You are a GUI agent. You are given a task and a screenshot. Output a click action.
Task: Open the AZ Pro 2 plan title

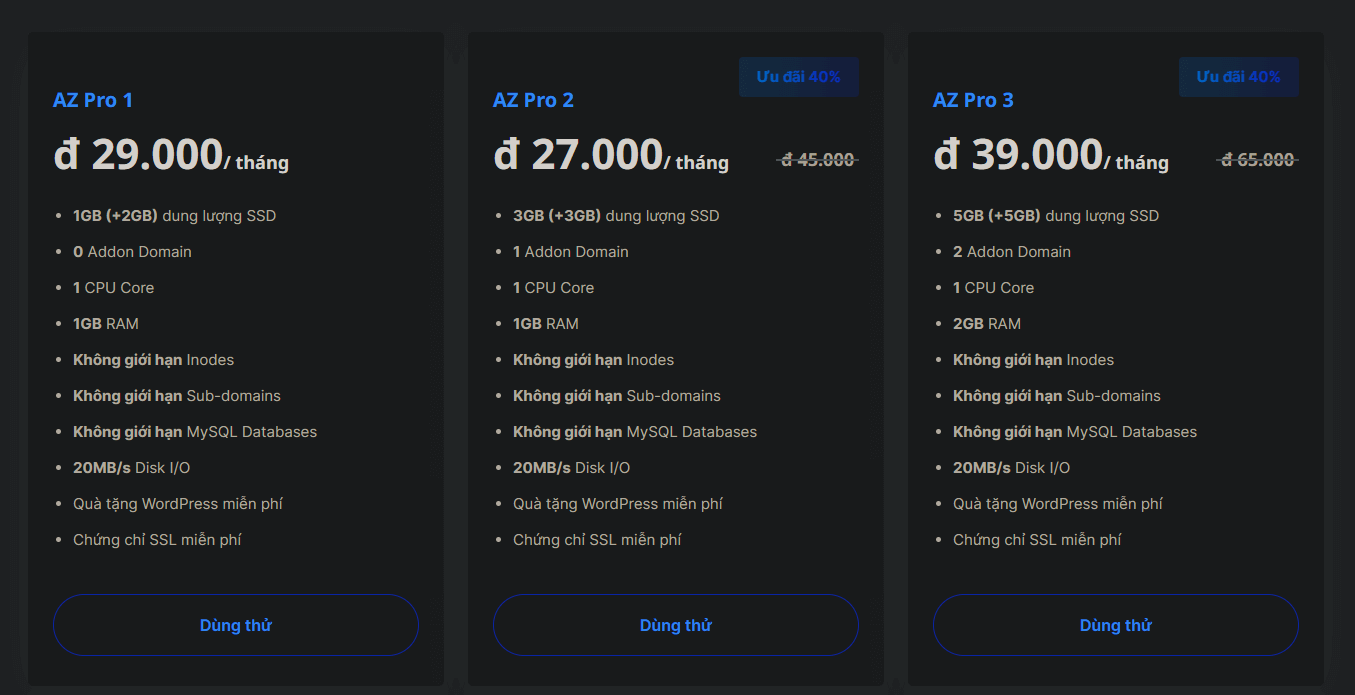click(533, 100)
